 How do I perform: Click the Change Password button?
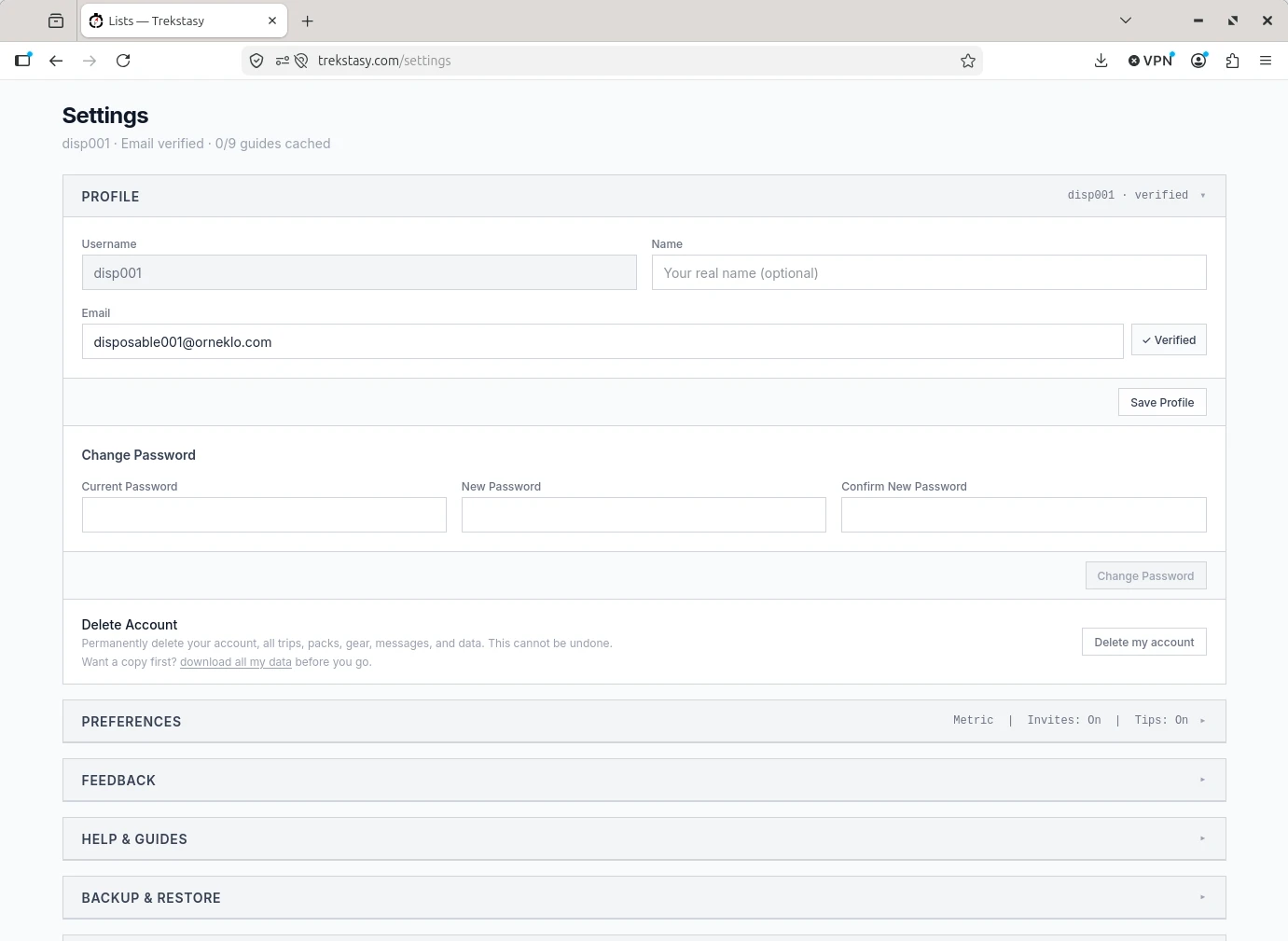tap(1145, 575)
